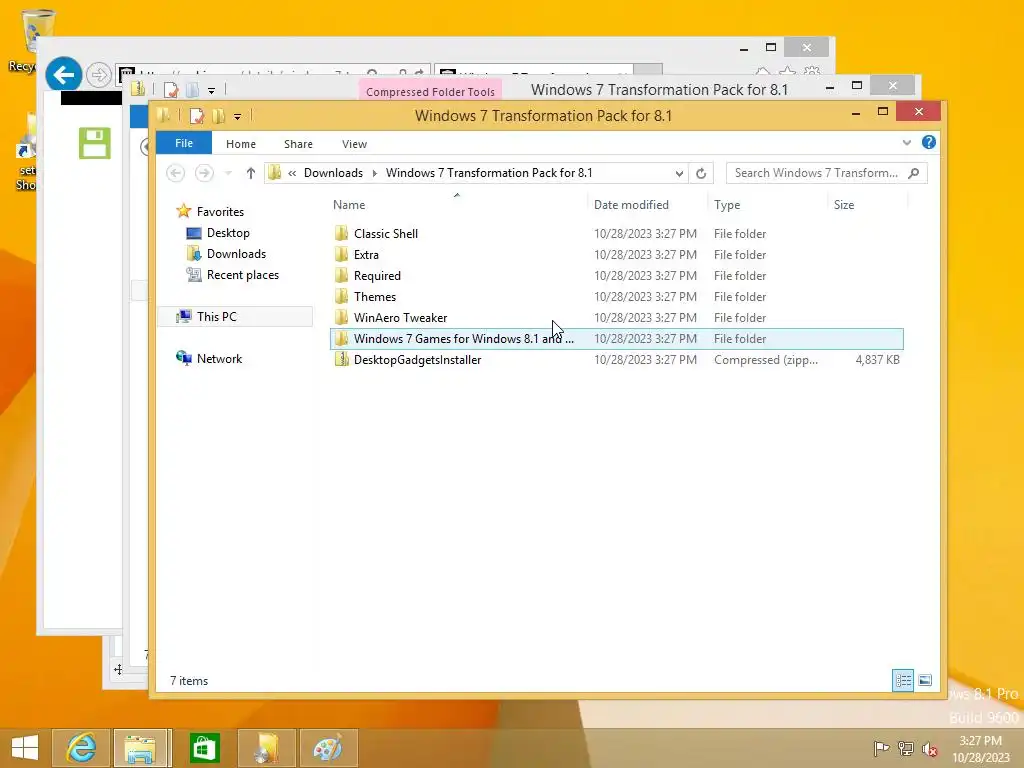Click the Internet Explorer blue back button
The width and height of the screenshot is (1024, 768).
click(x=63, y=75)
